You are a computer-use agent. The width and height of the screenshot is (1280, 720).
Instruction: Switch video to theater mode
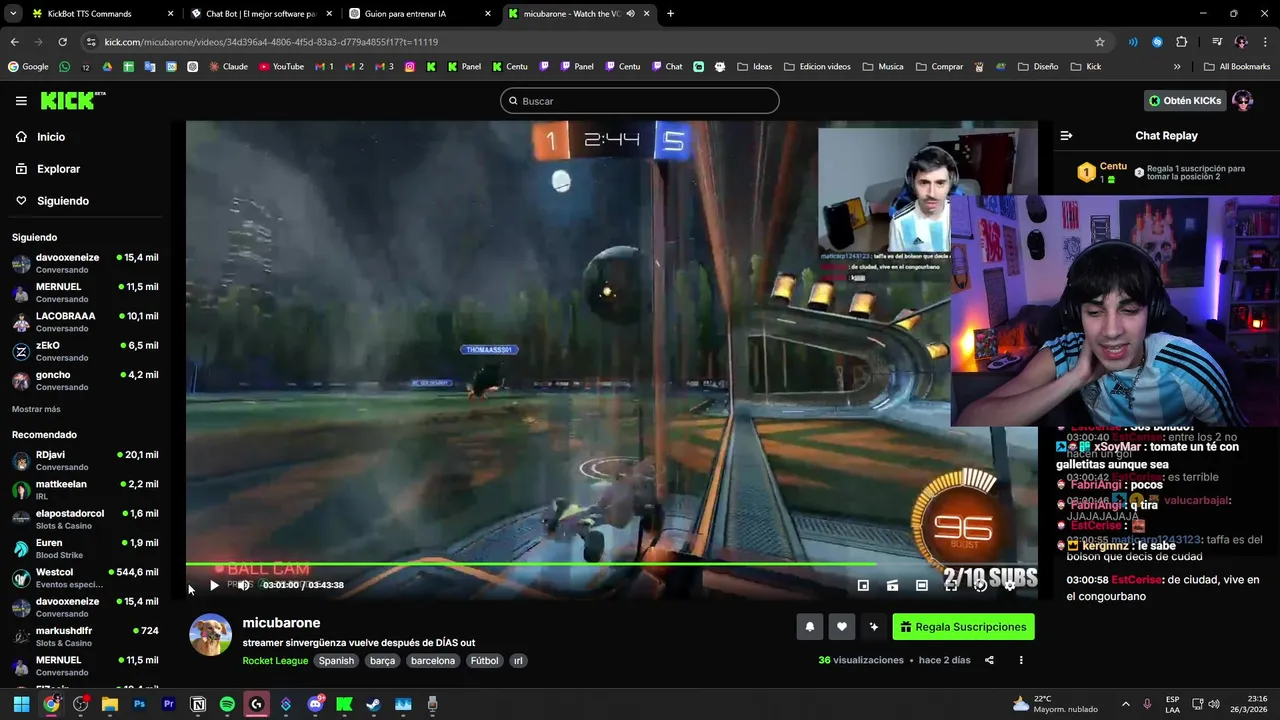click(922, 585)
